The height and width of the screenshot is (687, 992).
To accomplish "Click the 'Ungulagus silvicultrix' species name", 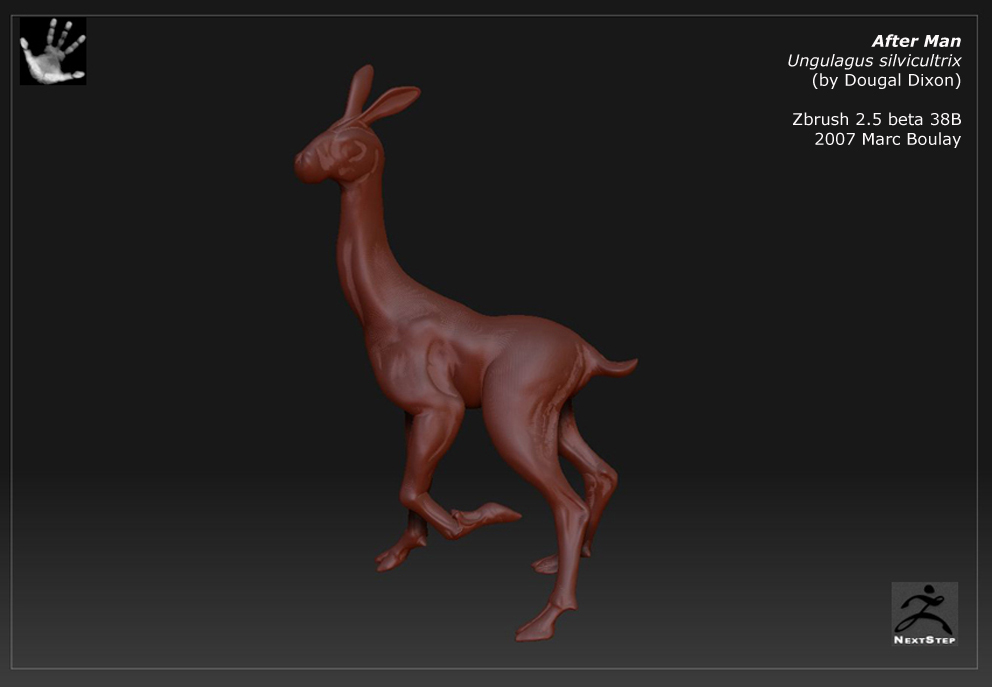I will (874, 61).
